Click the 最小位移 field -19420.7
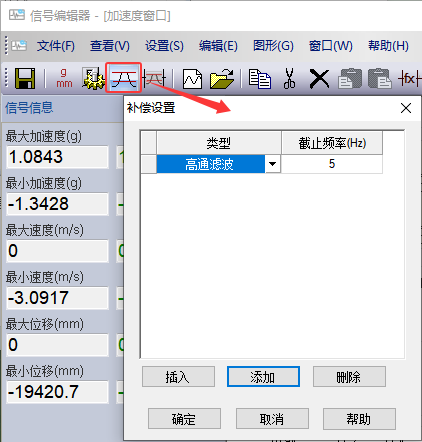Screen dimensions: 422x442 coord(57,392)
